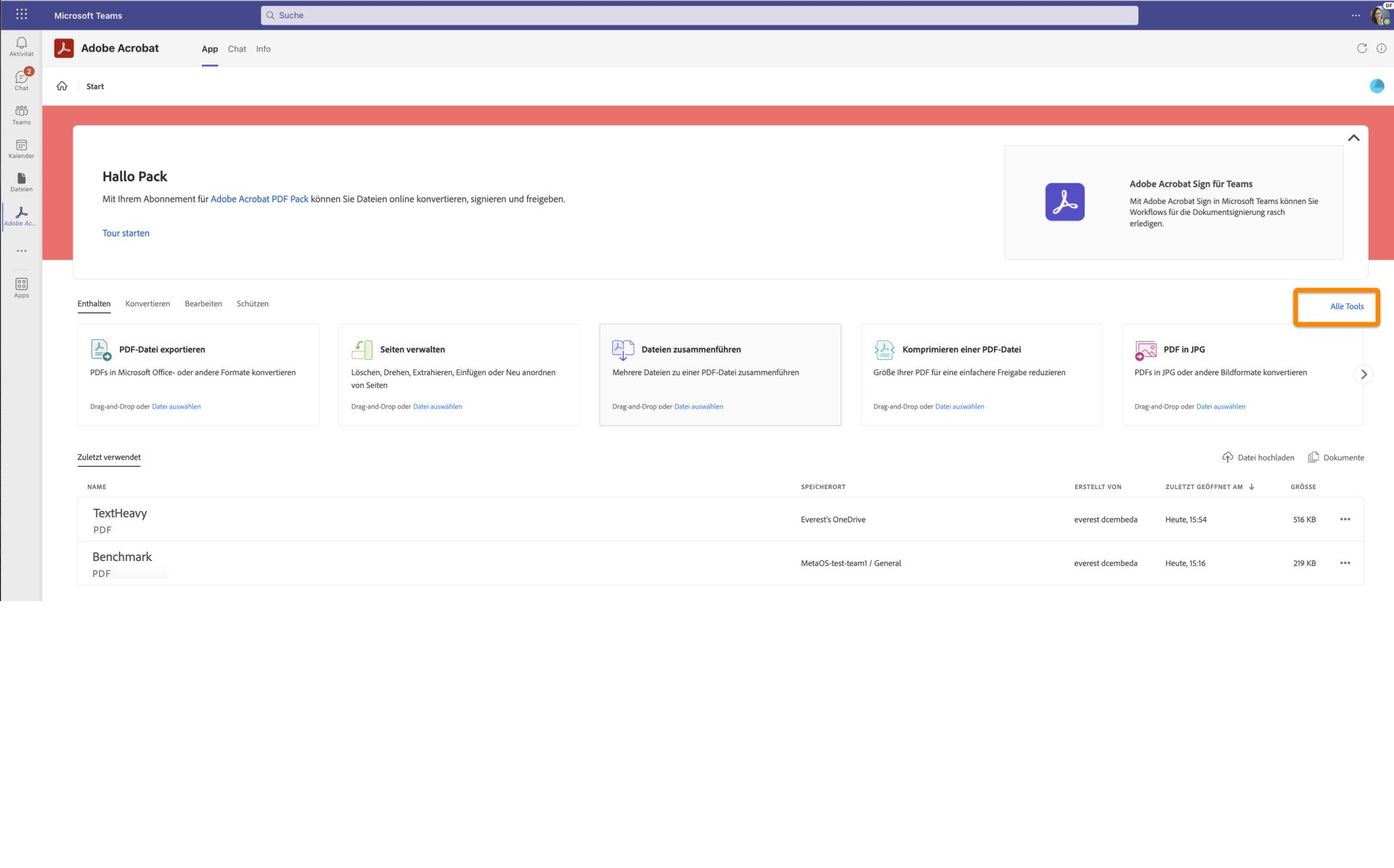Open the Apps store in sidebar
Viewport: 1394px width, 868px height.
(21, 287)
